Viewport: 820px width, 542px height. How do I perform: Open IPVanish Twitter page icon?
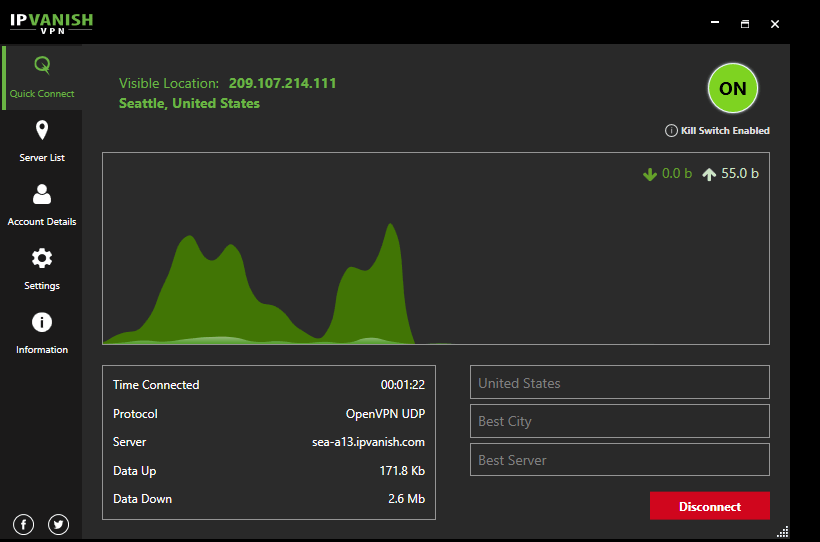coord(58,524)
